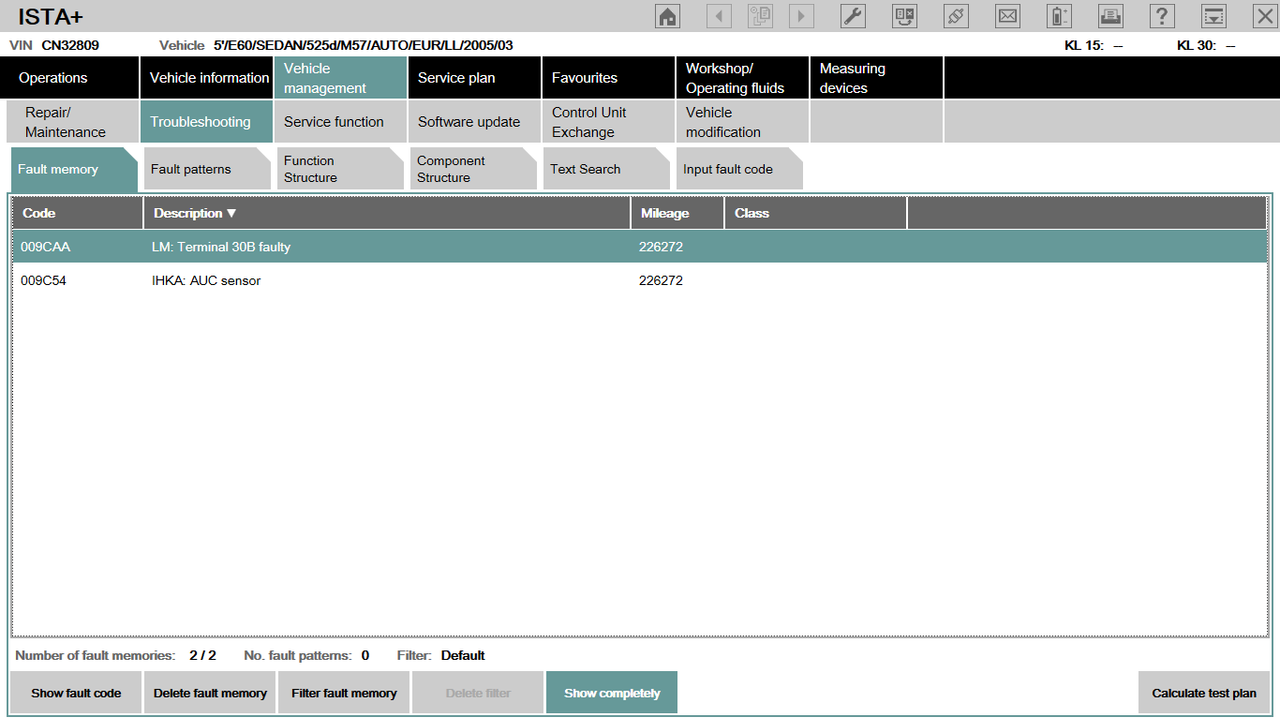
Task: Click the Calculate test plan button
Action: pos(1204,693)
